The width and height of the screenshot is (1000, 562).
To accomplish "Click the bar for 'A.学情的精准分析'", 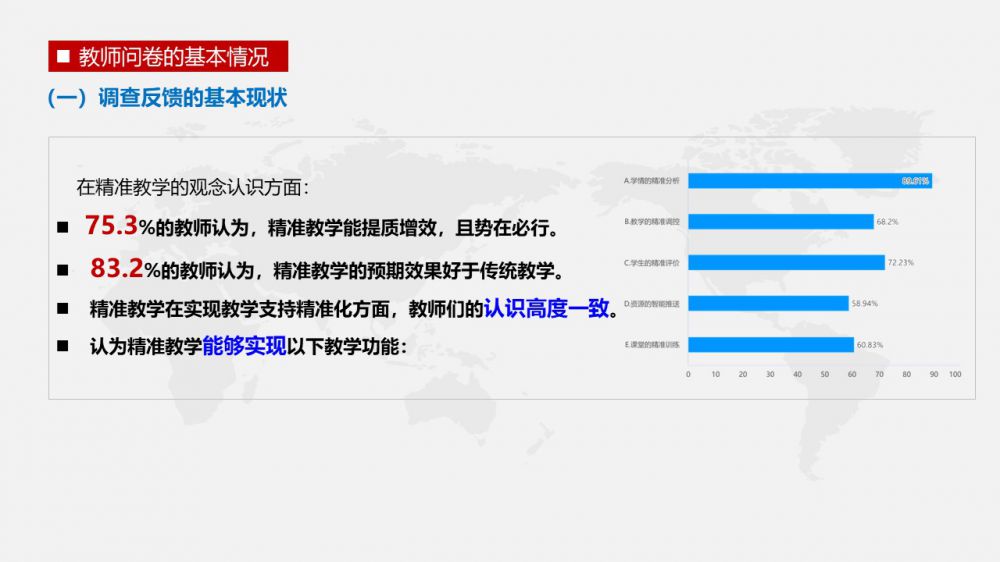I will 808,181.
